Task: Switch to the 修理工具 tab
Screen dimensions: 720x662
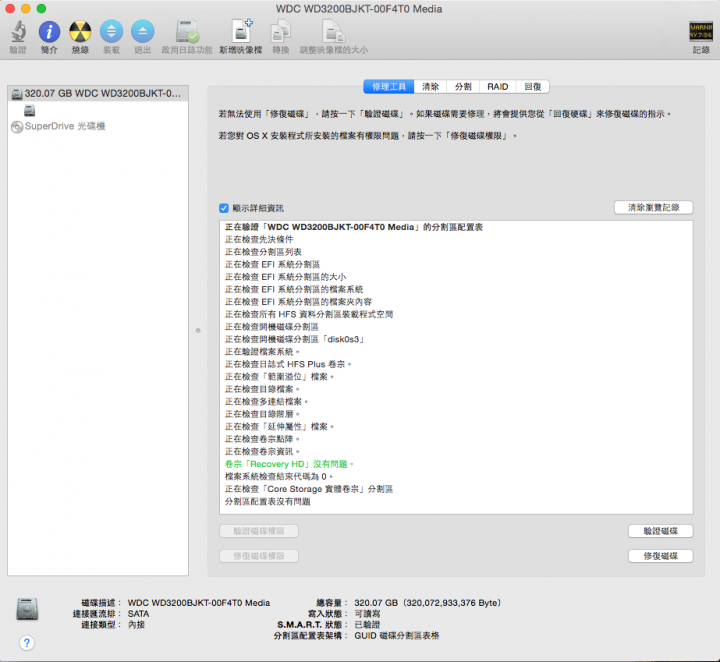Action: [388, 87]
